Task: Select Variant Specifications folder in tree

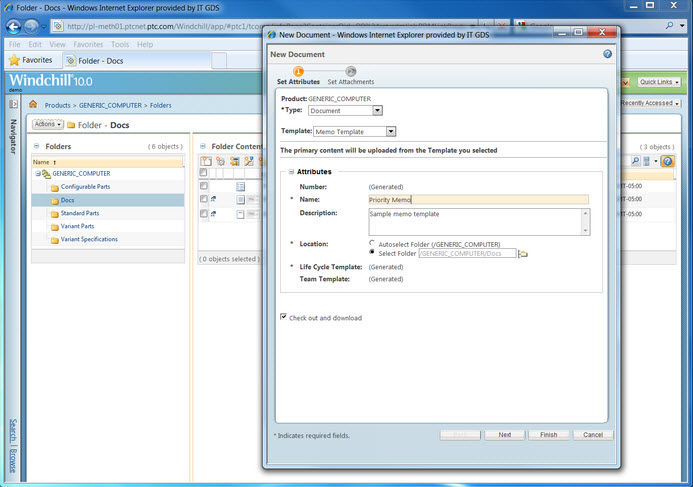Action: click(89, 239)
